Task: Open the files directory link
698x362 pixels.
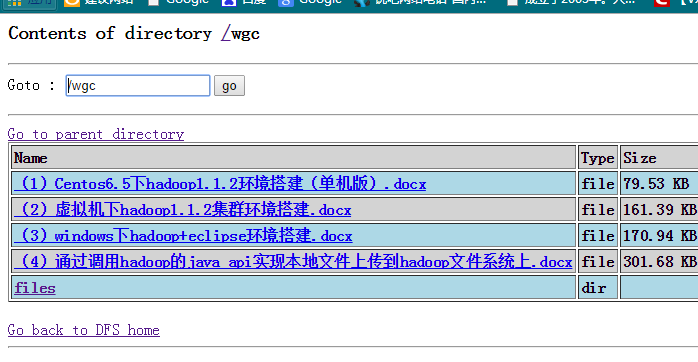Action: [35, 288]
